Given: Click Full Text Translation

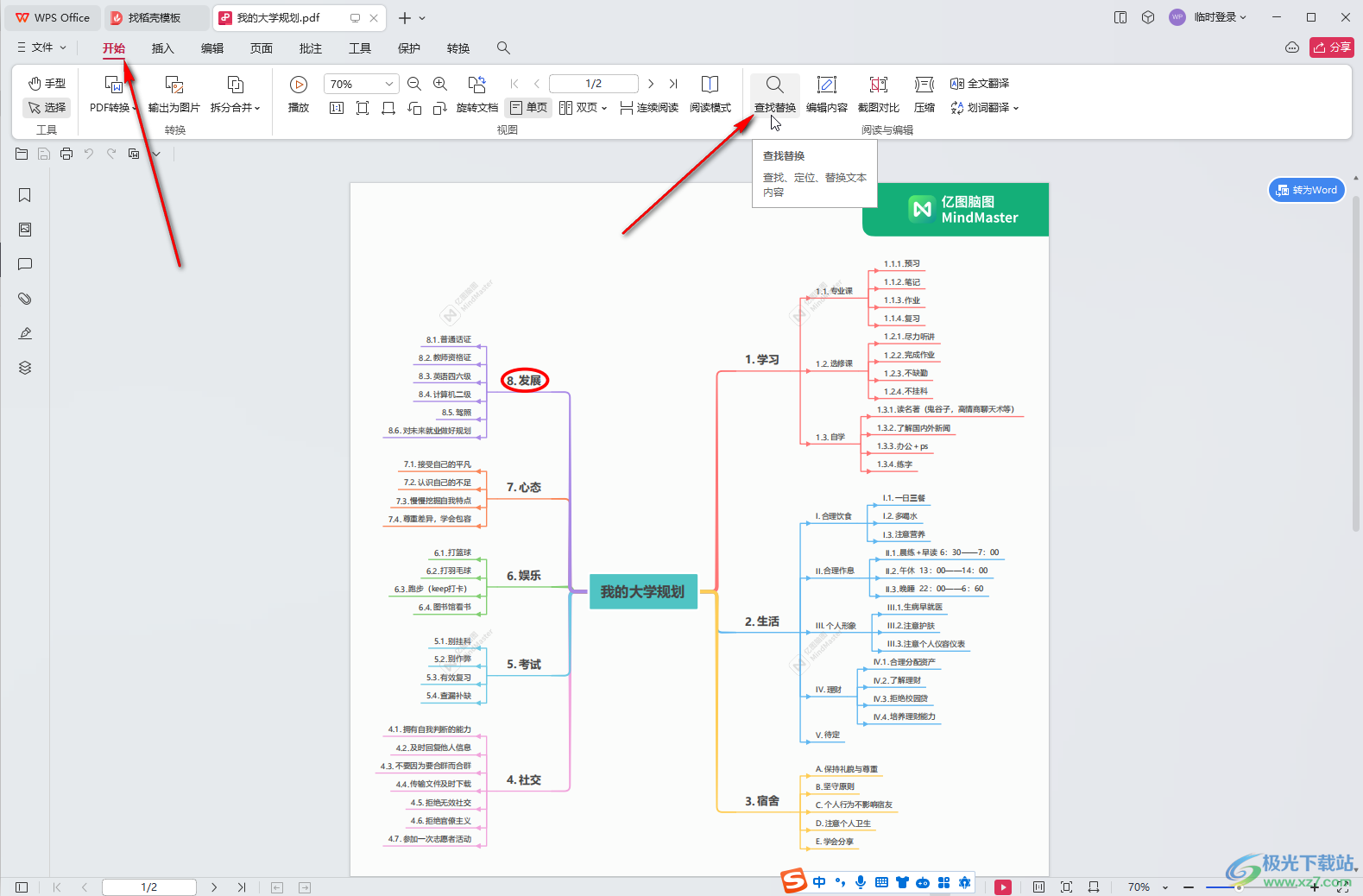Looking at the screenshot, I should tap(980, 84).
